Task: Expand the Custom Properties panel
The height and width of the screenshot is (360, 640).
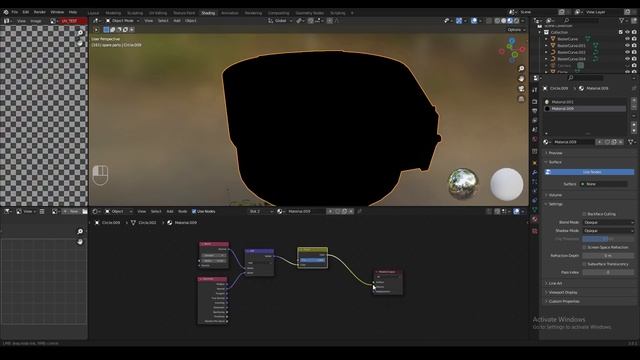Action: [564, 301]
